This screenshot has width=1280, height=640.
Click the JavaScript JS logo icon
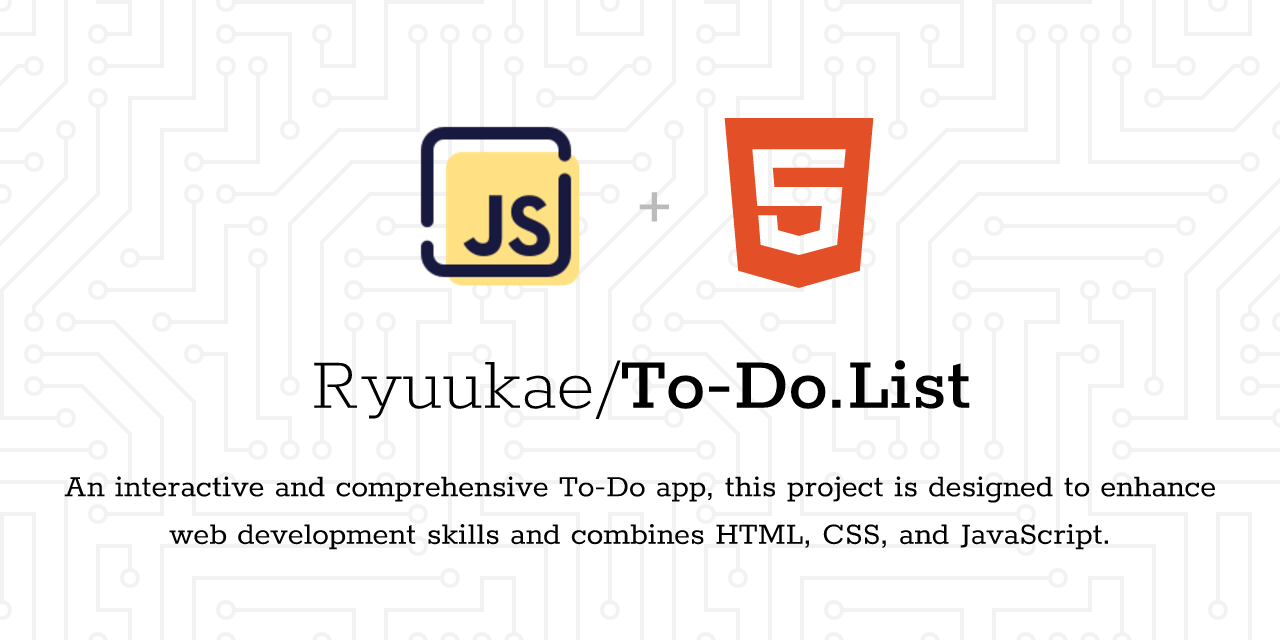coord(500,205)
